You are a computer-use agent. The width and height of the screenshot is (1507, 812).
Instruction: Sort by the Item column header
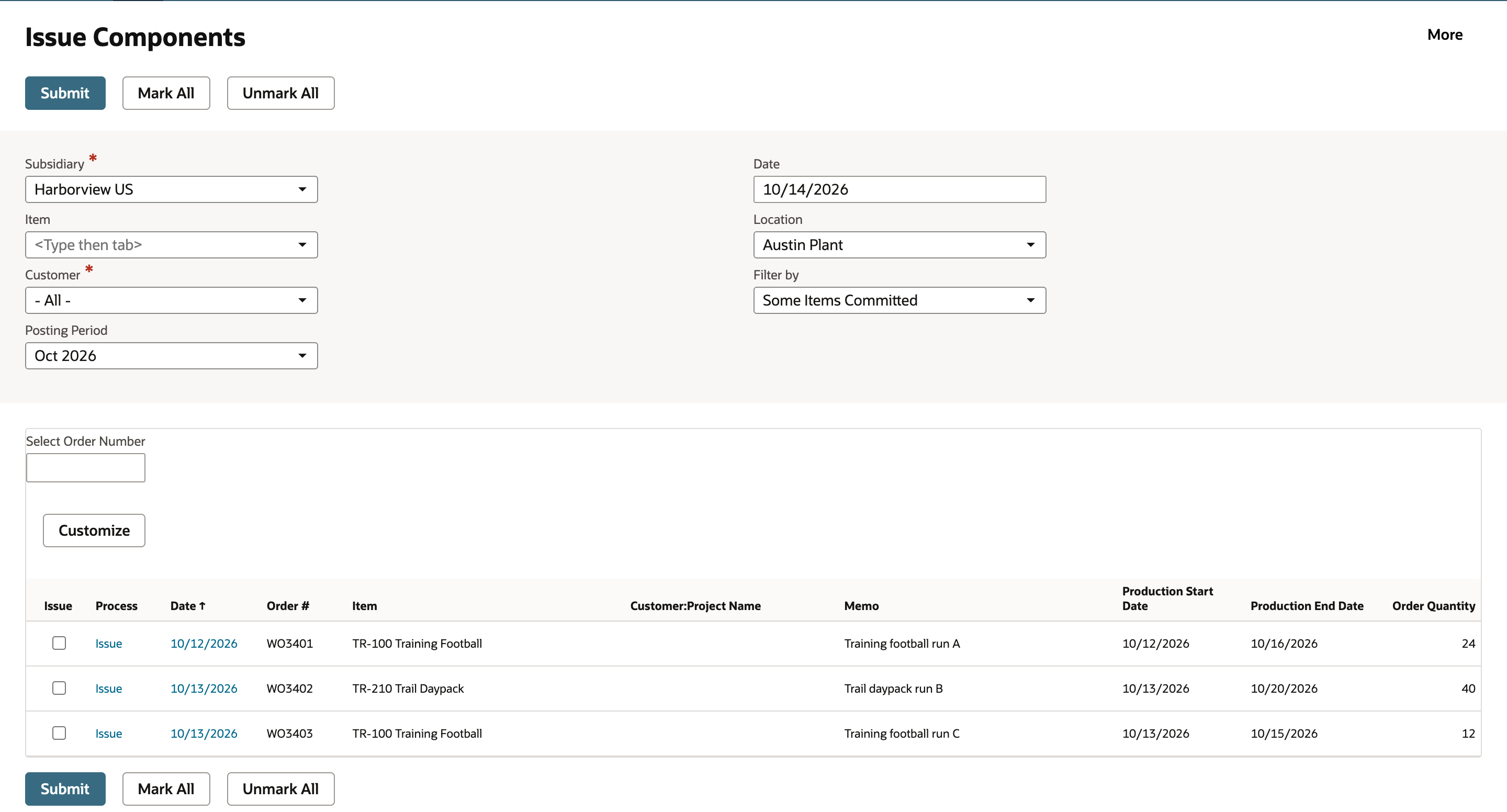tap(365, 606)
